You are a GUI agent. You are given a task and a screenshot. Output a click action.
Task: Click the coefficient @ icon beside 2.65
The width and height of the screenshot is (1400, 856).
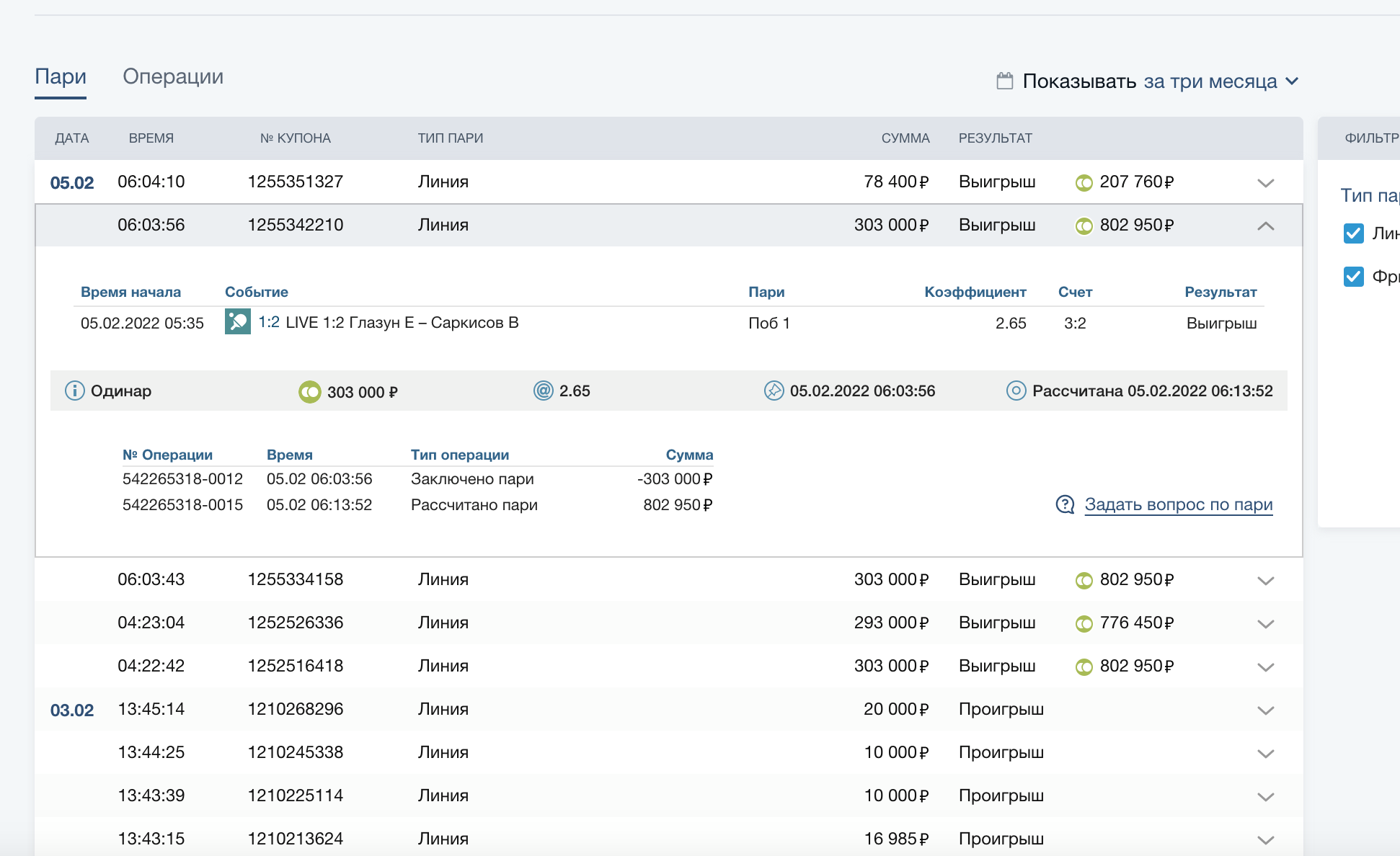tap(543, 391)
